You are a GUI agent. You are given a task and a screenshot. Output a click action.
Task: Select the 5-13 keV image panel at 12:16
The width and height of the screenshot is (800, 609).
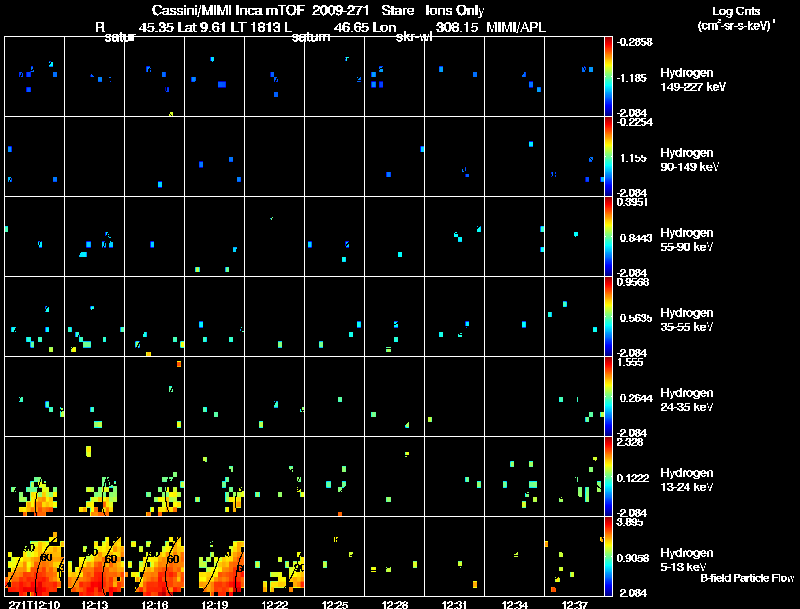[155, 556]
